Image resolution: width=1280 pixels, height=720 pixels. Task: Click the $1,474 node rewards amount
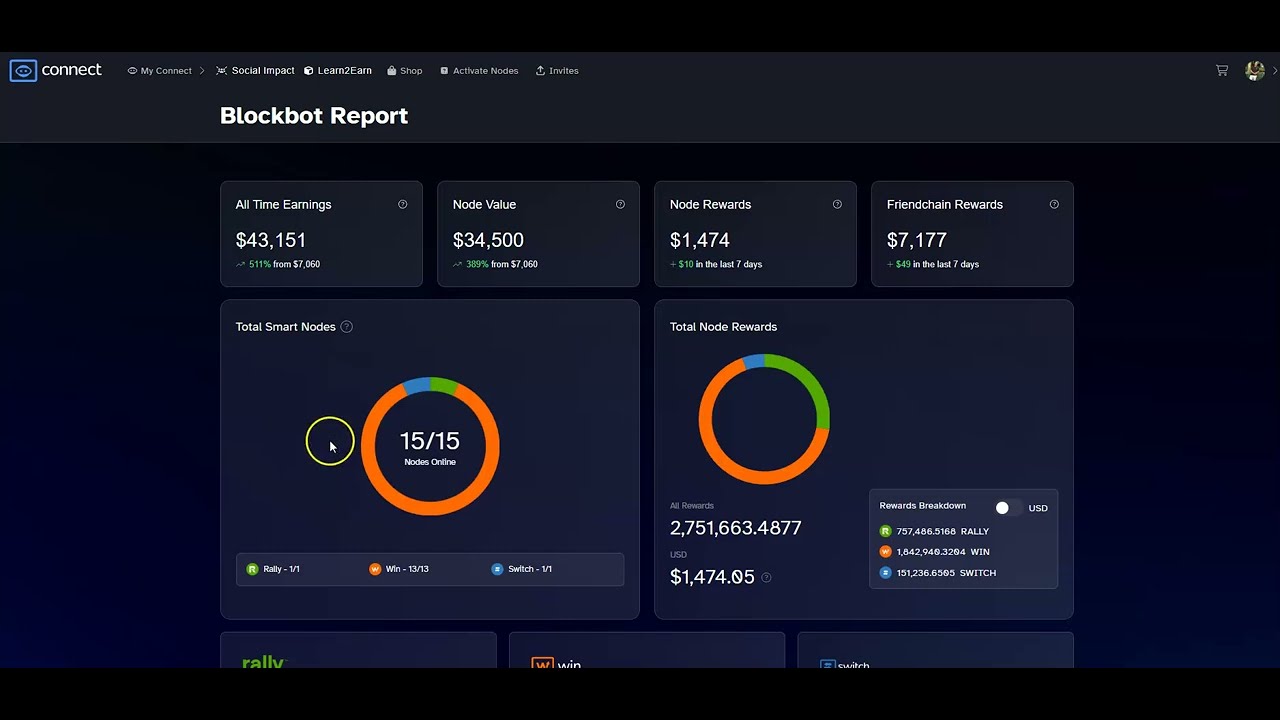(x=700, y=240)
